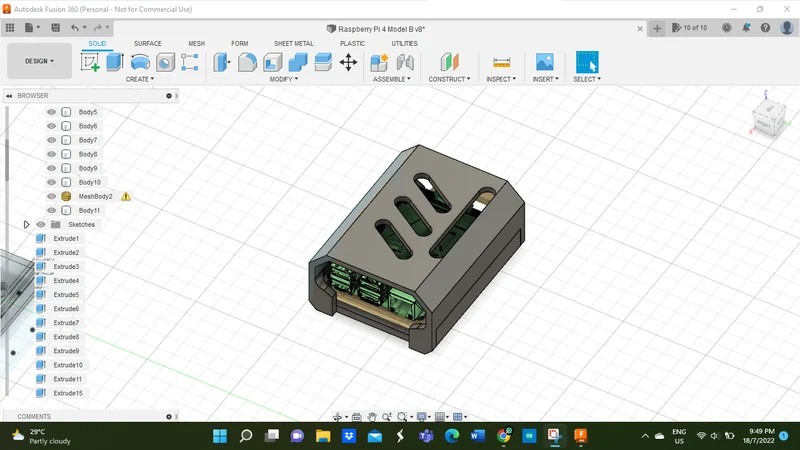Expand the Sketches folder
Image resolution: width=800 pixels, height=450 pixels.
coord(27,224)
